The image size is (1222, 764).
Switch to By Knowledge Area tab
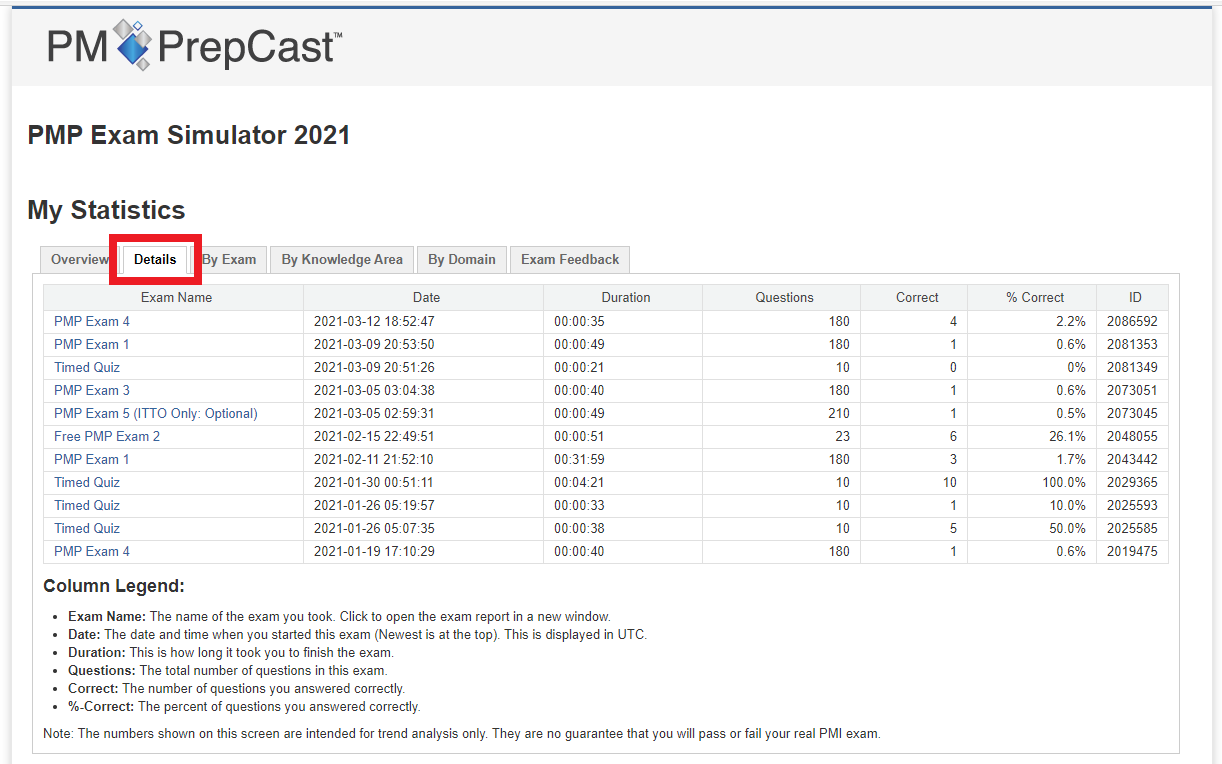point(342,260)
